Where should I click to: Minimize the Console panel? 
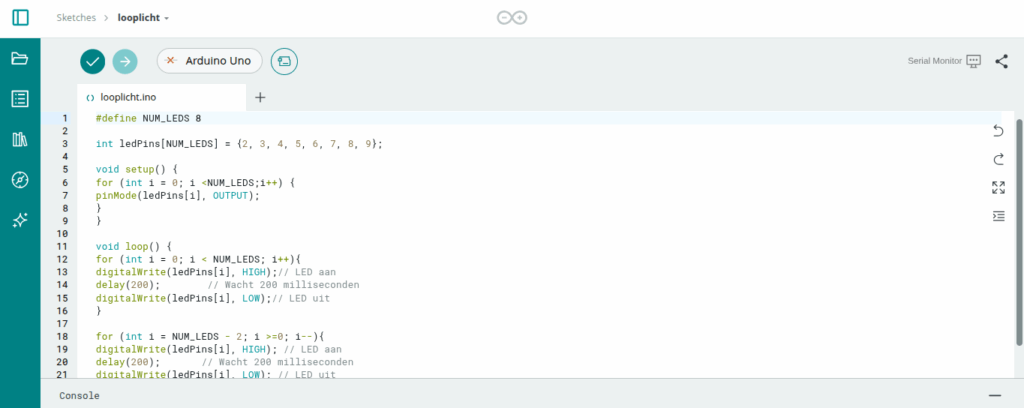pyautogui.click(x=994, y=395)
